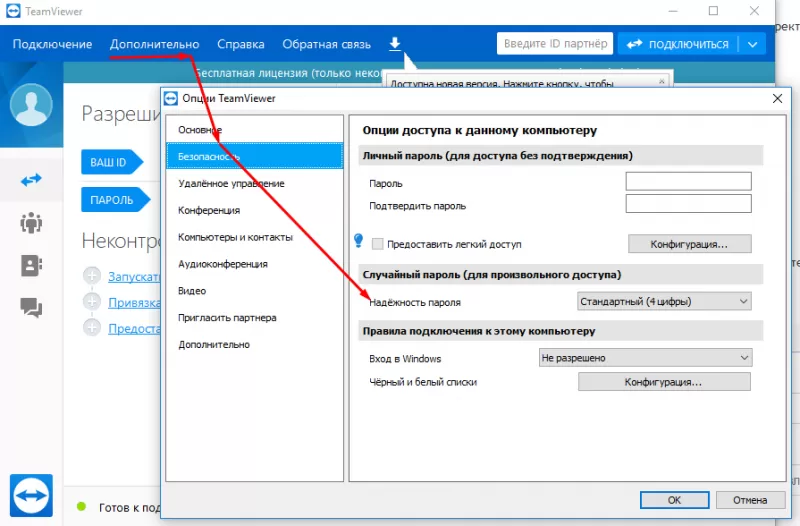
Task: Select the Видео options category
Action: 255,291
